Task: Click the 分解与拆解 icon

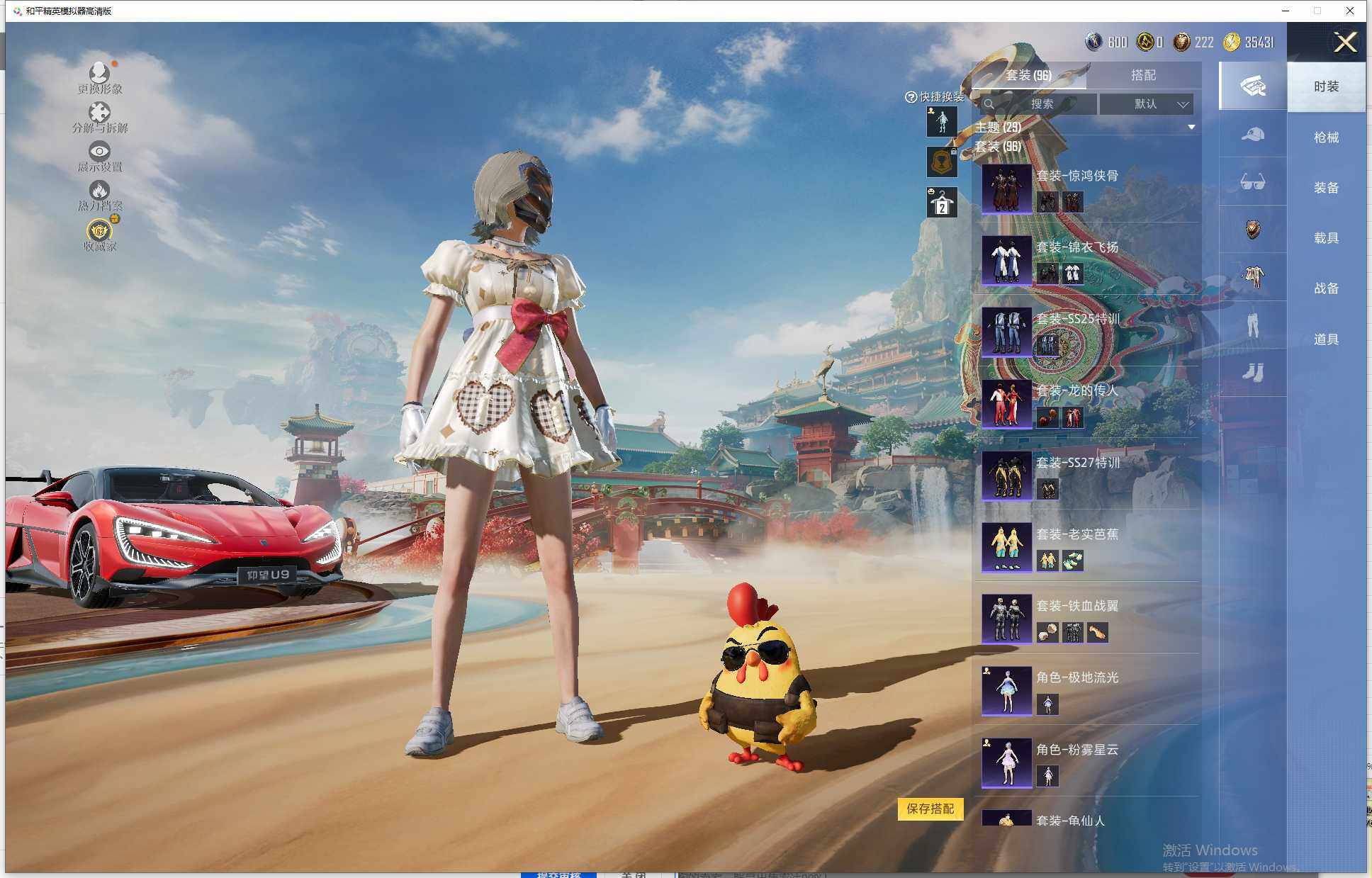Action: pos(99,113)
